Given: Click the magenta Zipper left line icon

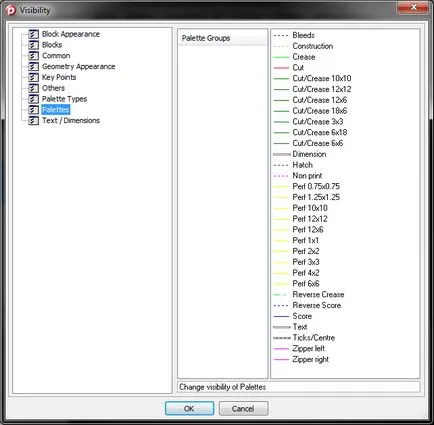Looking at the screenshot, I should pyautogui.click(x=281, y=349).
